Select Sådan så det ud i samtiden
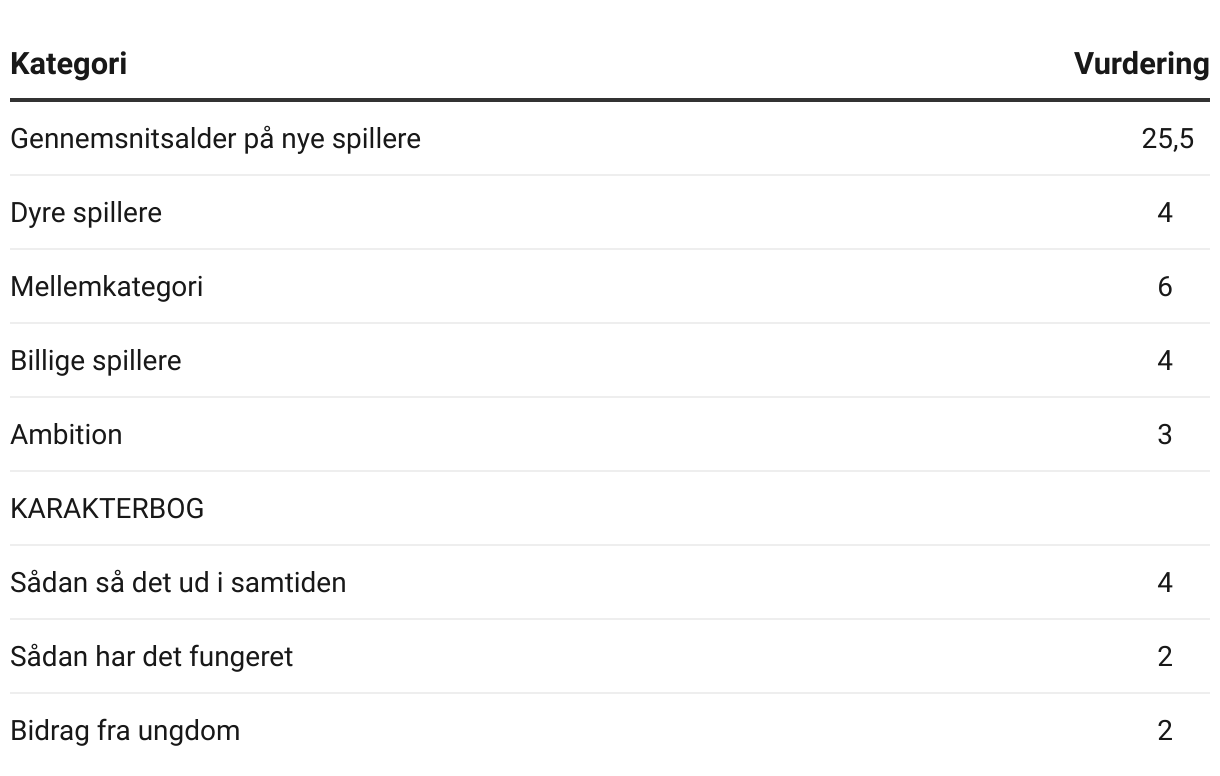Viewport: 1220px width, 776px height. (178, 583)
